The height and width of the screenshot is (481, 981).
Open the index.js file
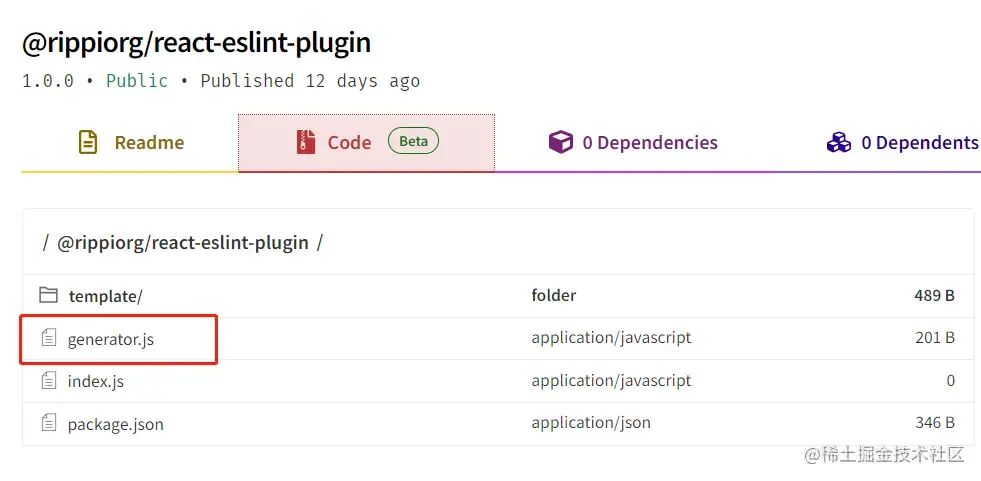click(96, 381)
